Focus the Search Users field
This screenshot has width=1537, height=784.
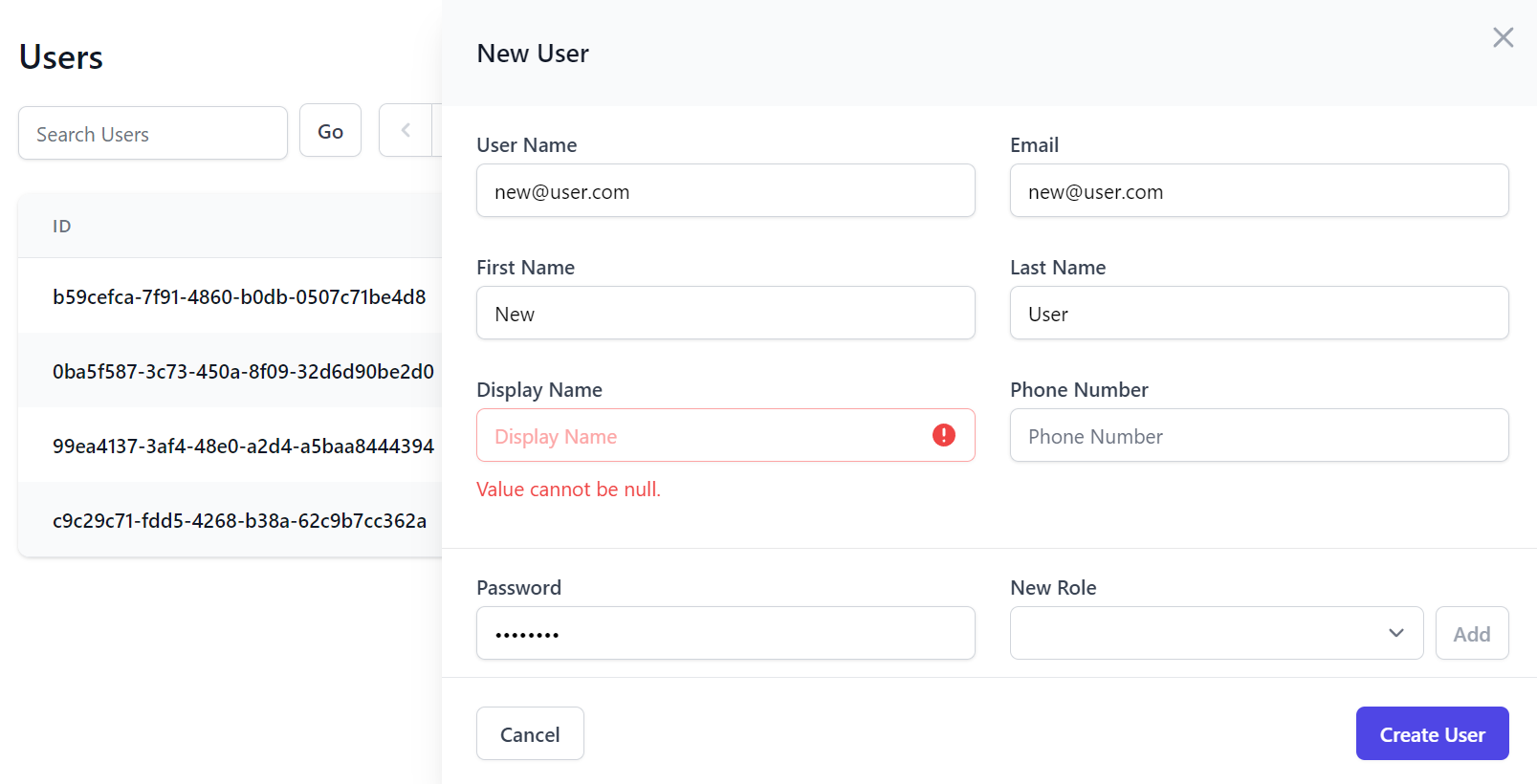(153, 133)
